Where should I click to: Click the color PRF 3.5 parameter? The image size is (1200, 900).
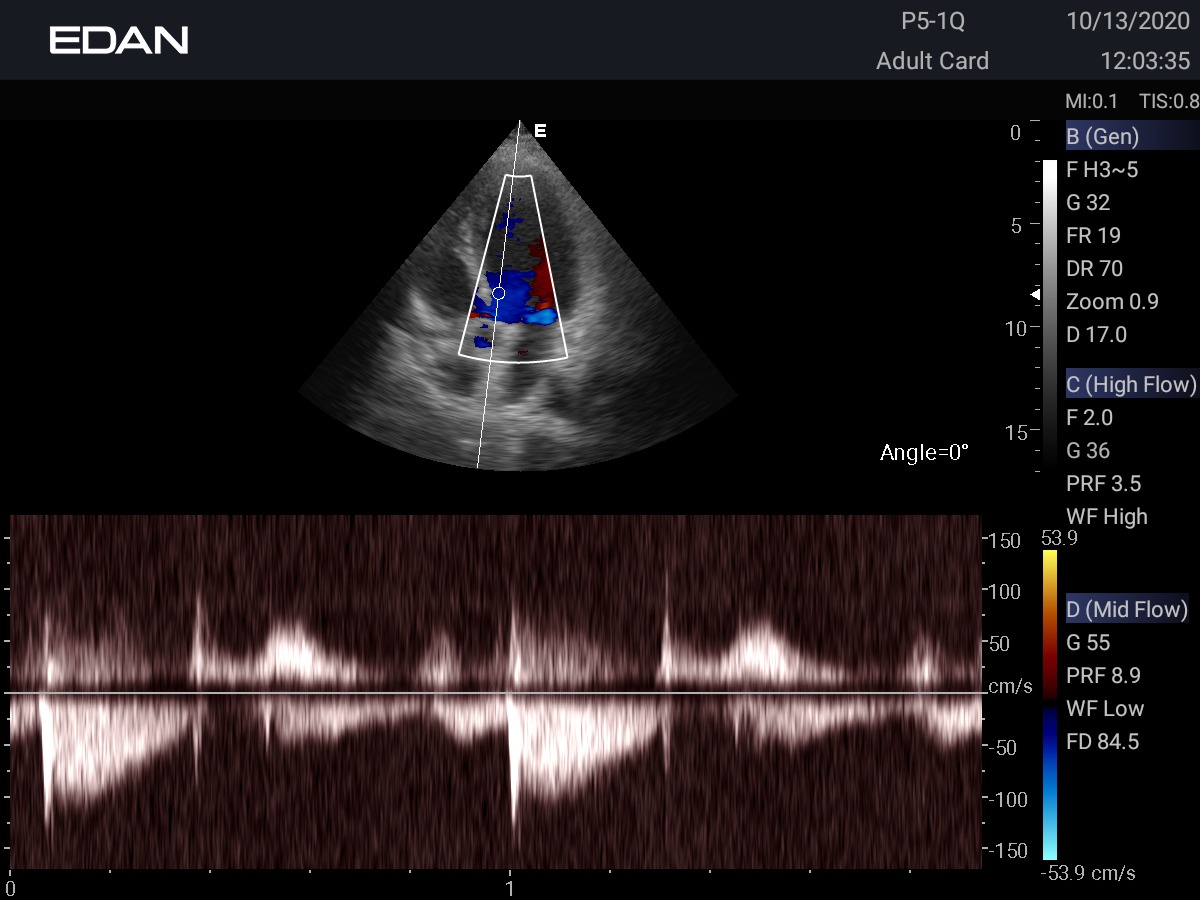click(x=1104, y=483)
